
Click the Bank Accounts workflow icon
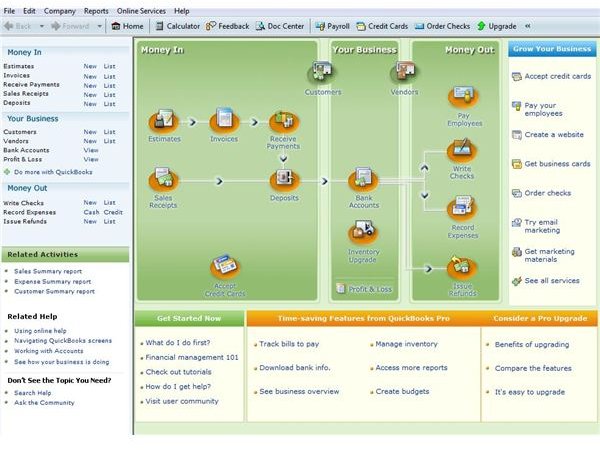pyautogui.click(x=363, y=179)
